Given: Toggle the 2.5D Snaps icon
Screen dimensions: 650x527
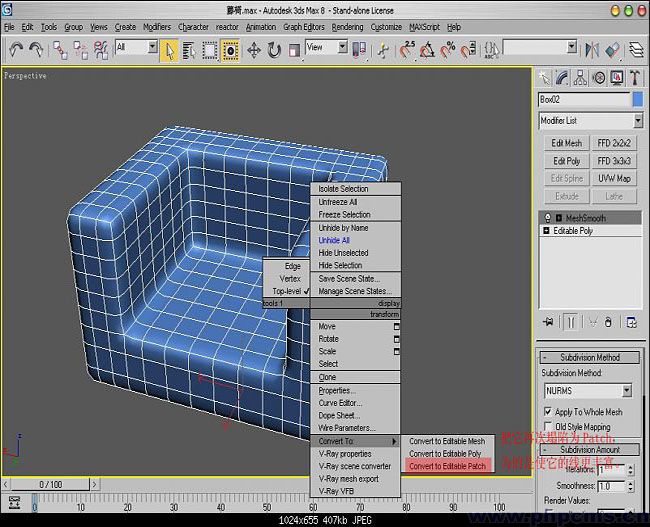Looking at the screenshot, I should 407,50.
